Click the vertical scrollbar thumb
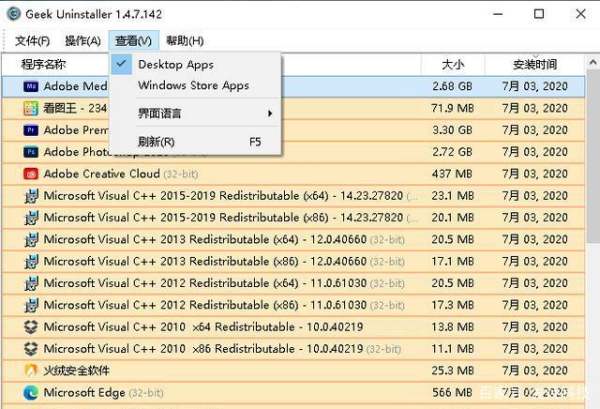Viewport: 600px width, 409px height. point(593,156)
